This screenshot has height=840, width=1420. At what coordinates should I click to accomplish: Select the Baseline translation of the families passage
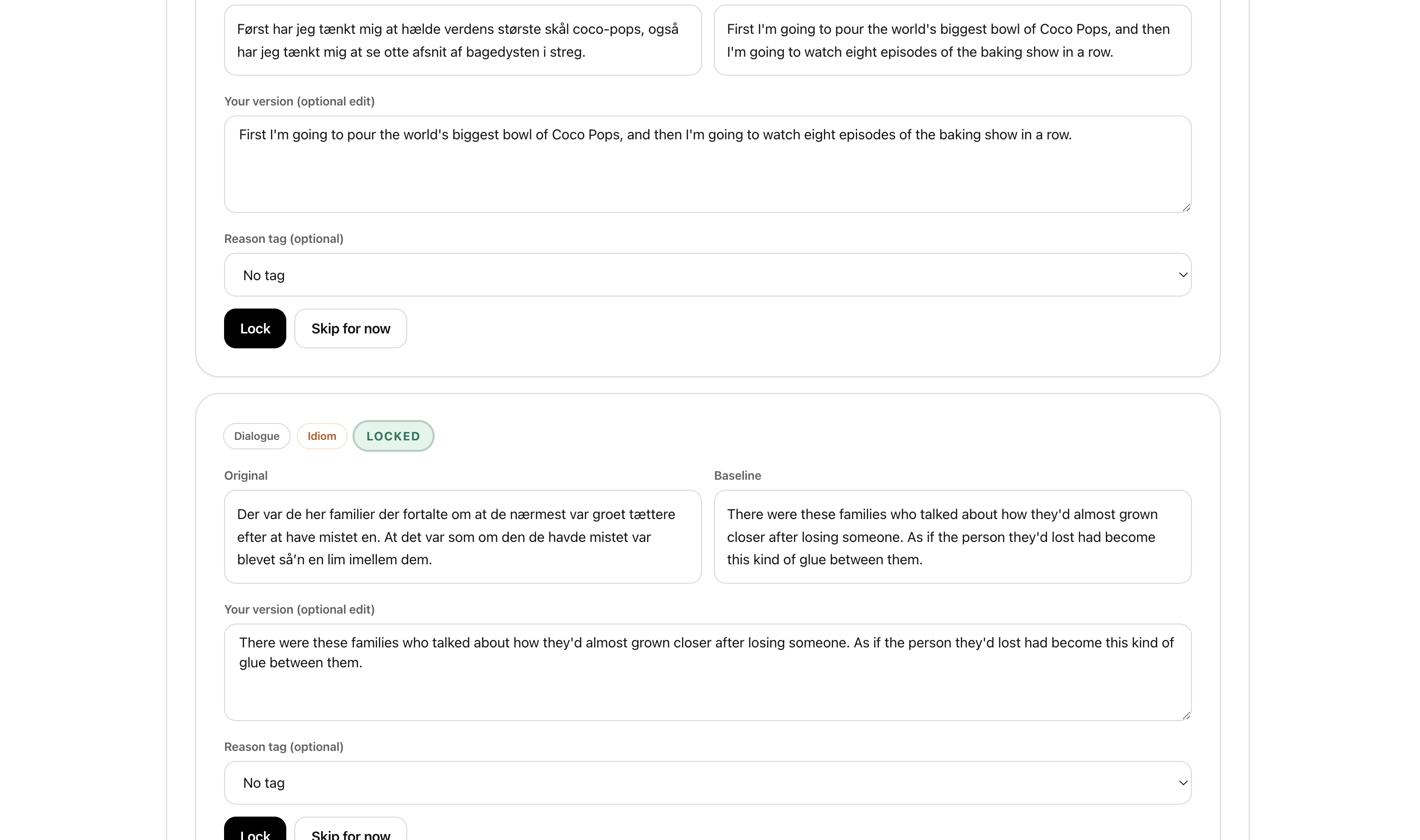pos(952,536)
